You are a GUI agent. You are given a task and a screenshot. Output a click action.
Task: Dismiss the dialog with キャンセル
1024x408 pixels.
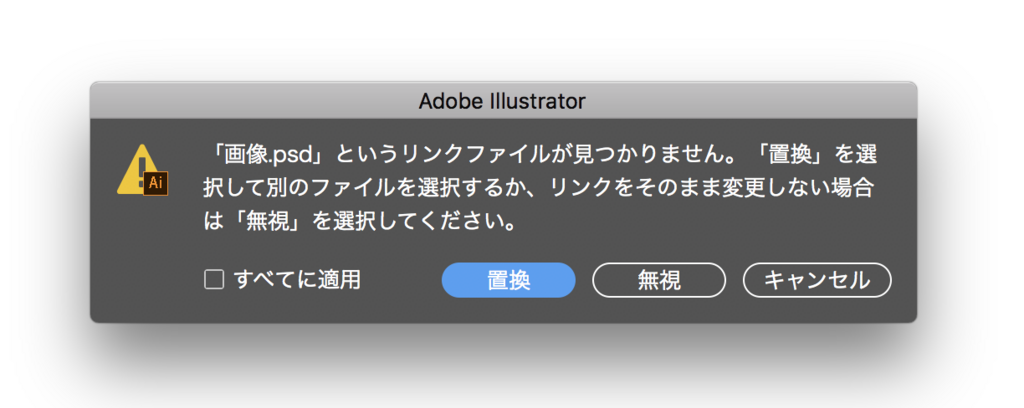pos(817,280)
